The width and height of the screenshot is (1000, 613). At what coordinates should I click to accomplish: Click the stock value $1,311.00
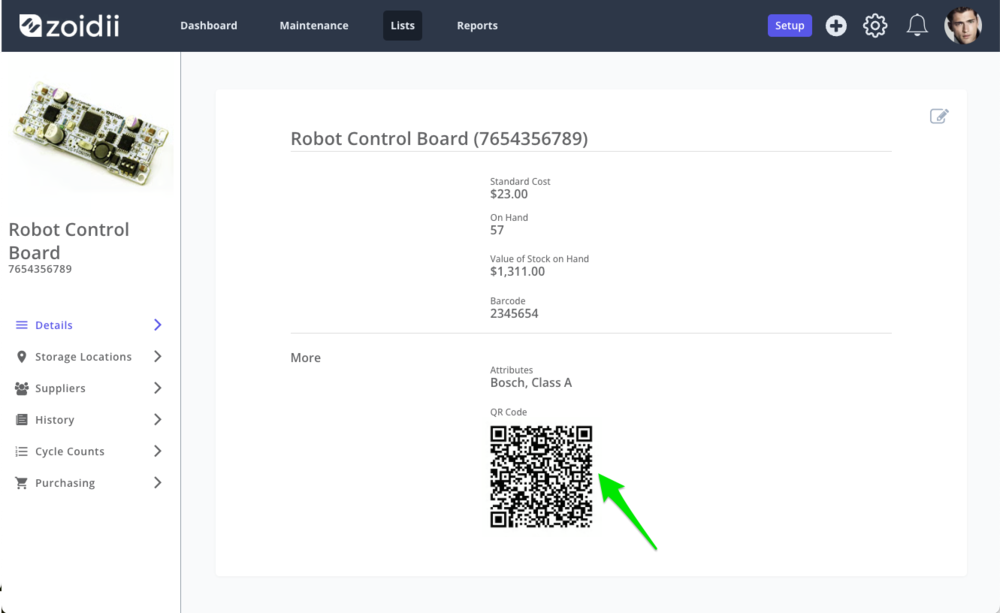pos(517,271)
